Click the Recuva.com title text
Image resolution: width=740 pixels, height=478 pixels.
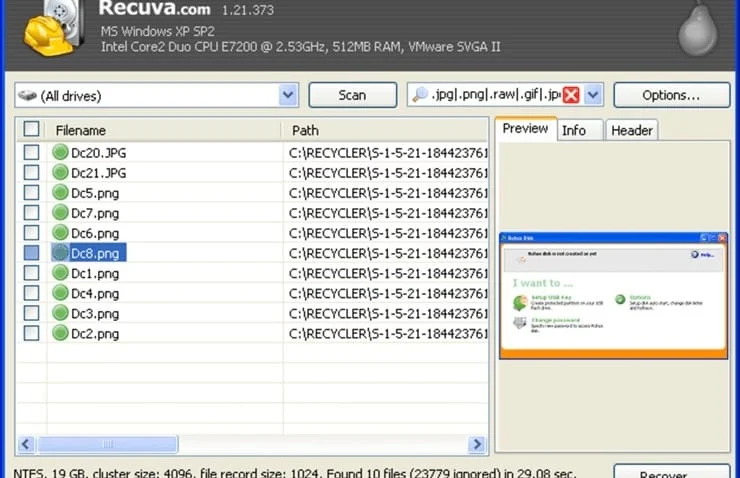click(154, 8)
